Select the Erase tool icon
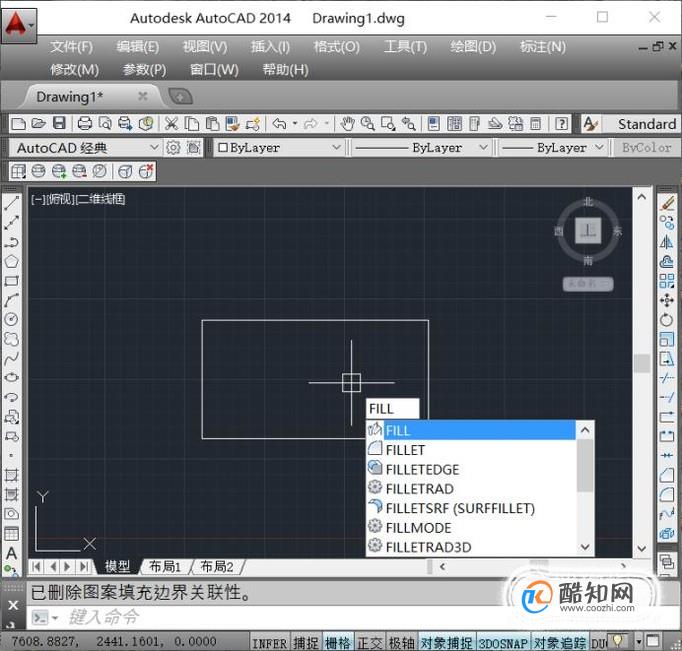 (667, 203)
